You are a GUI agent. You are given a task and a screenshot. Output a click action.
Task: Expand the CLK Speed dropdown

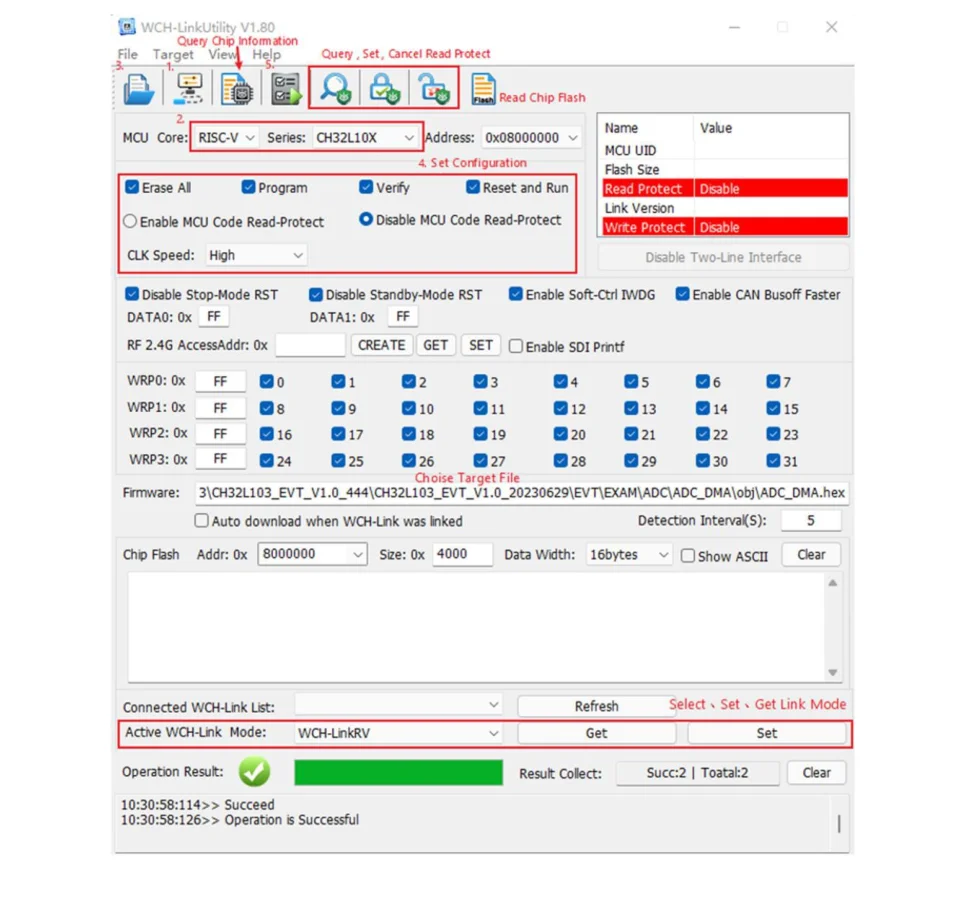tap(255, 255)
